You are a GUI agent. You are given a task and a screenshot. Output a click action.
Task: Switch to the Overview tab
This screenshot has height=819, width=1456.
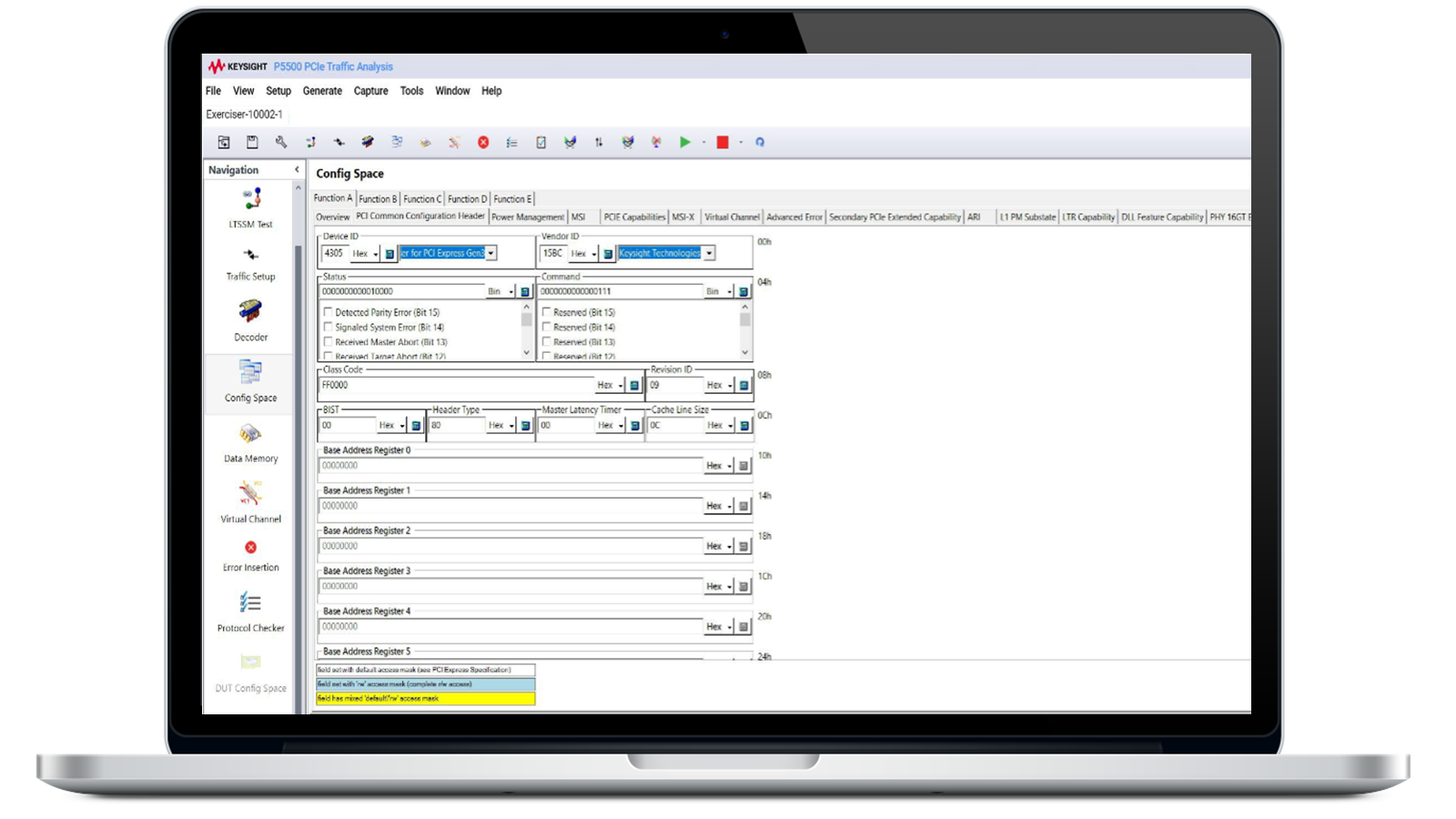333,217
